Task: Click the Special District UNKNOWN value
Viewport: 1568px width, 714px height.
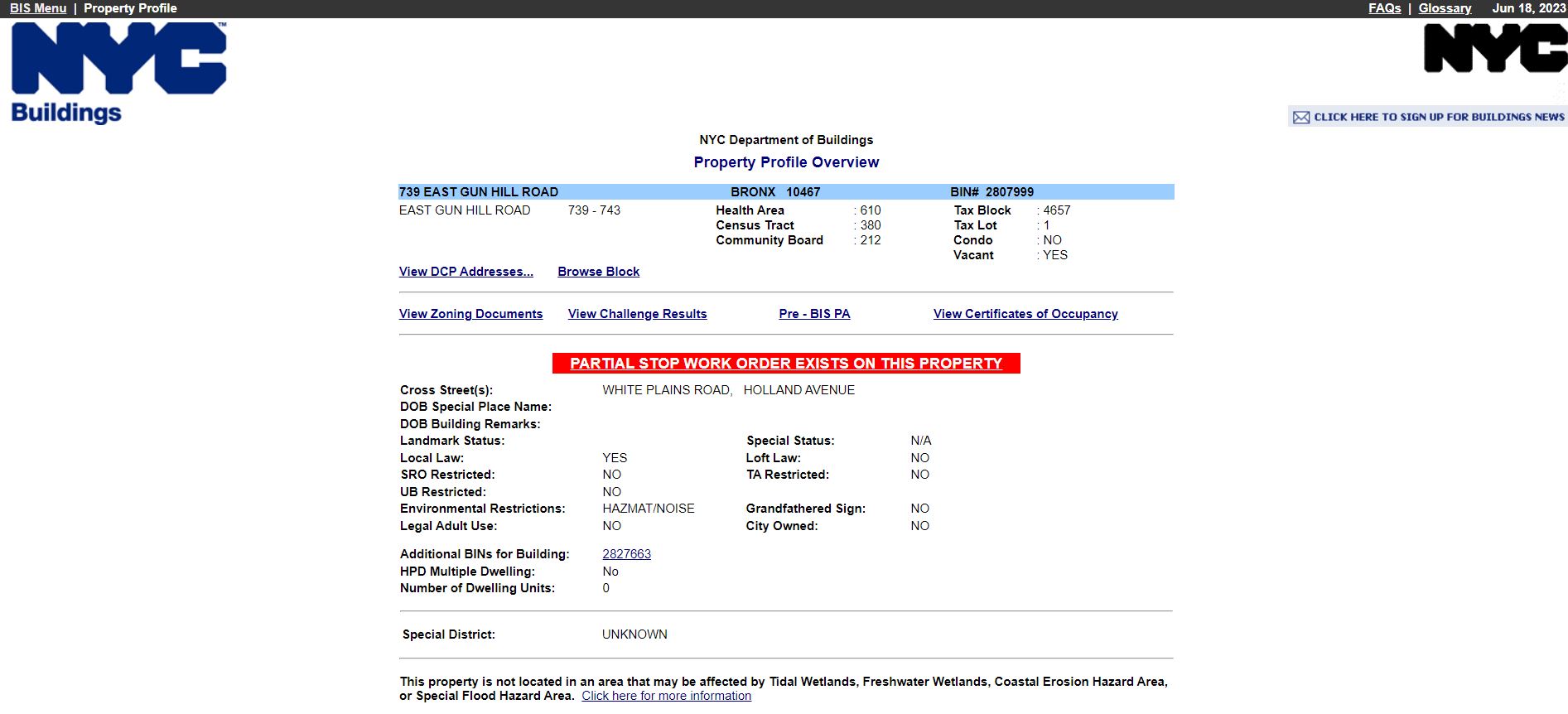Action: (x=634, y=634)
